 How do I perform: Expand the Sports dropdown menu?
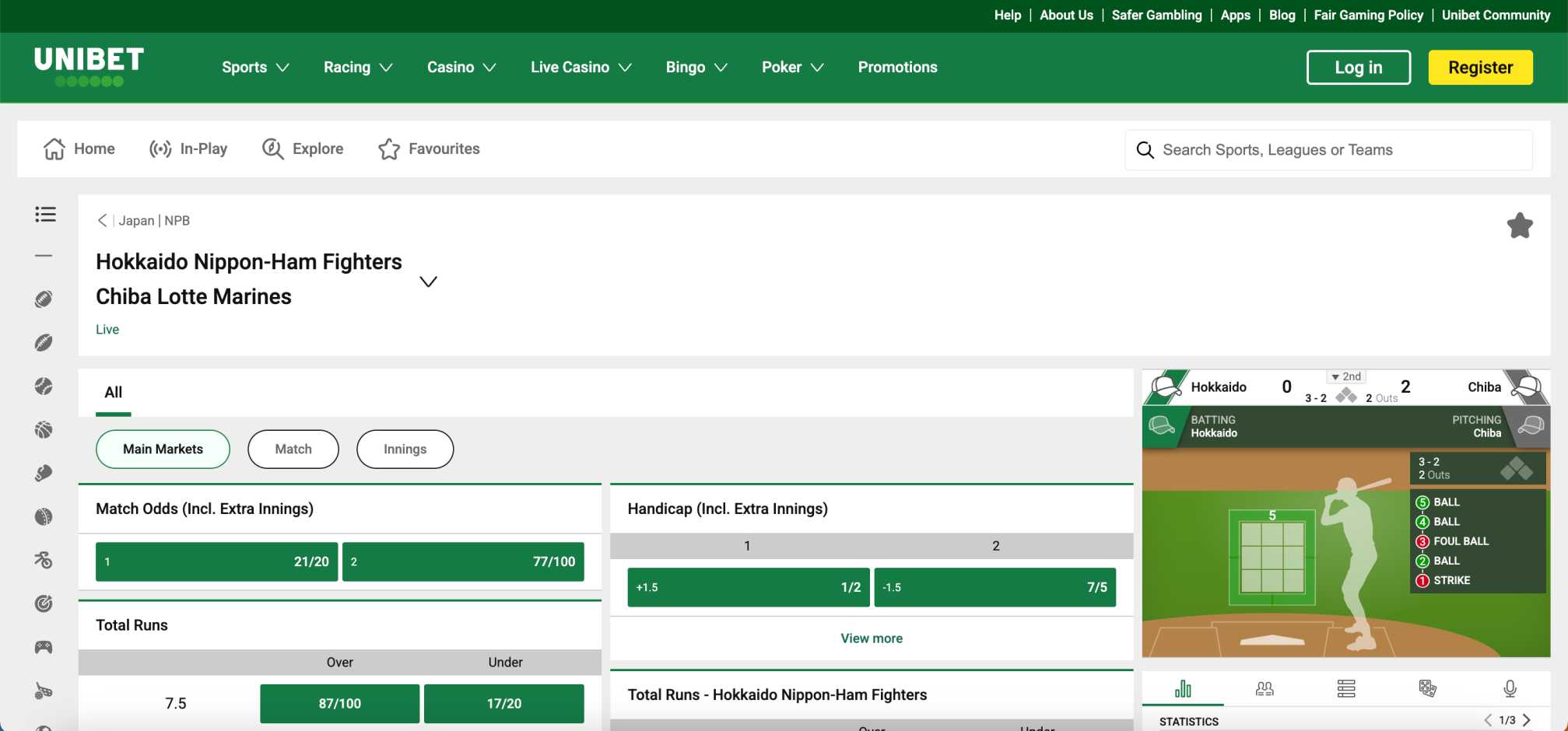[x=255, y=68]
